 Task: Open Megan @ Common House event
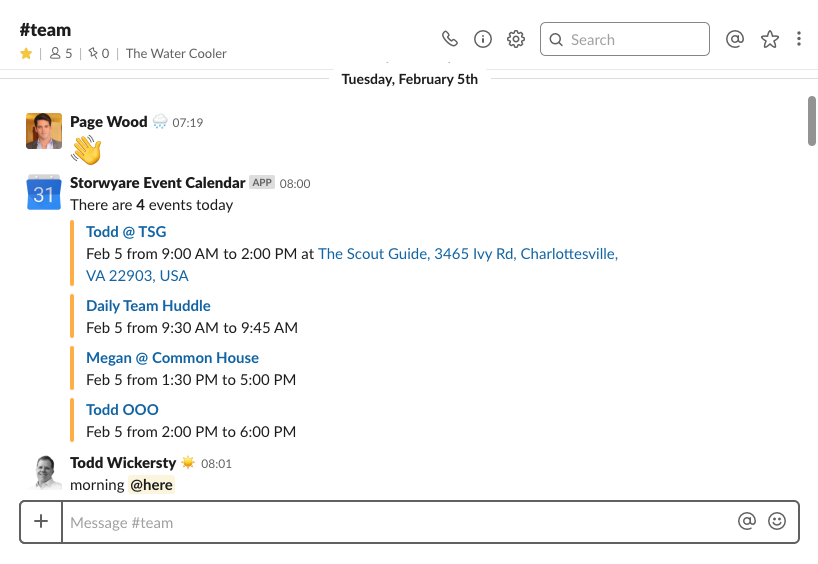point(172,358)
